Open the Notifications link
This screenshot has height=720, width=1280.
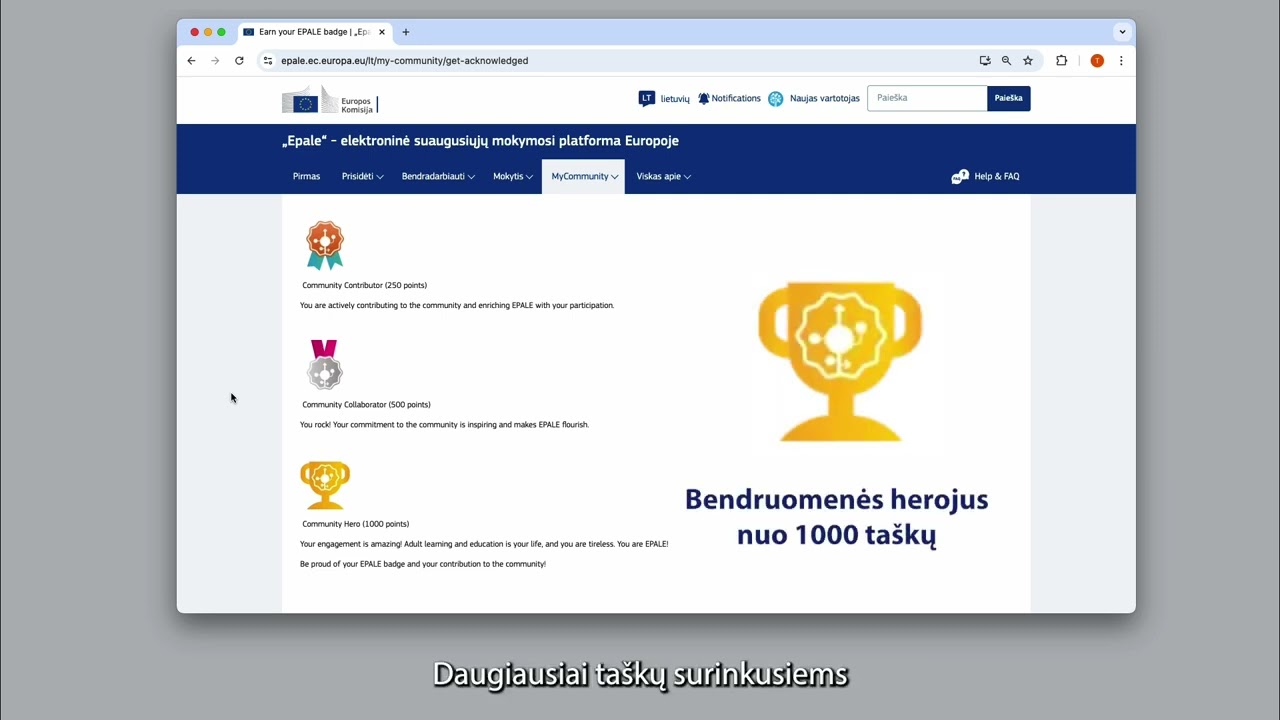(736, 98)
